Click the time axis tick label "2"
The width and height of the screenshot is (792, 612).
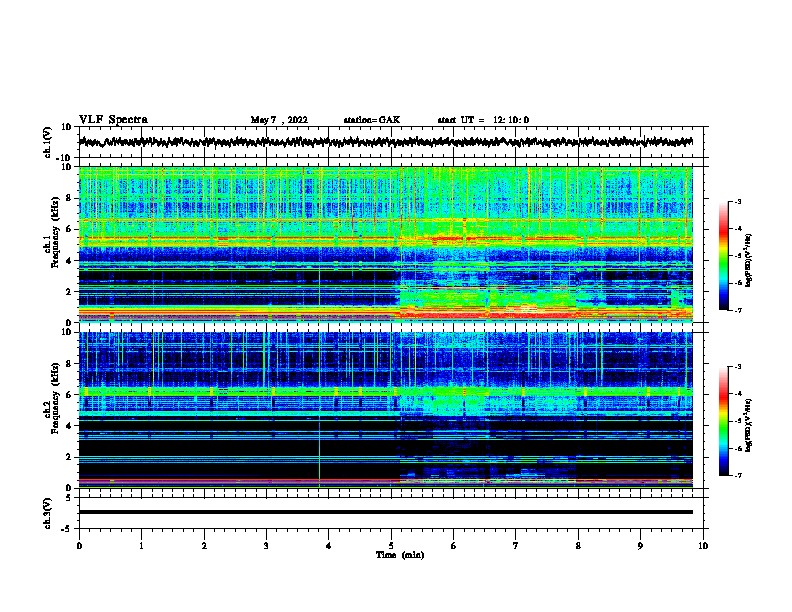[x=204, y=546]
